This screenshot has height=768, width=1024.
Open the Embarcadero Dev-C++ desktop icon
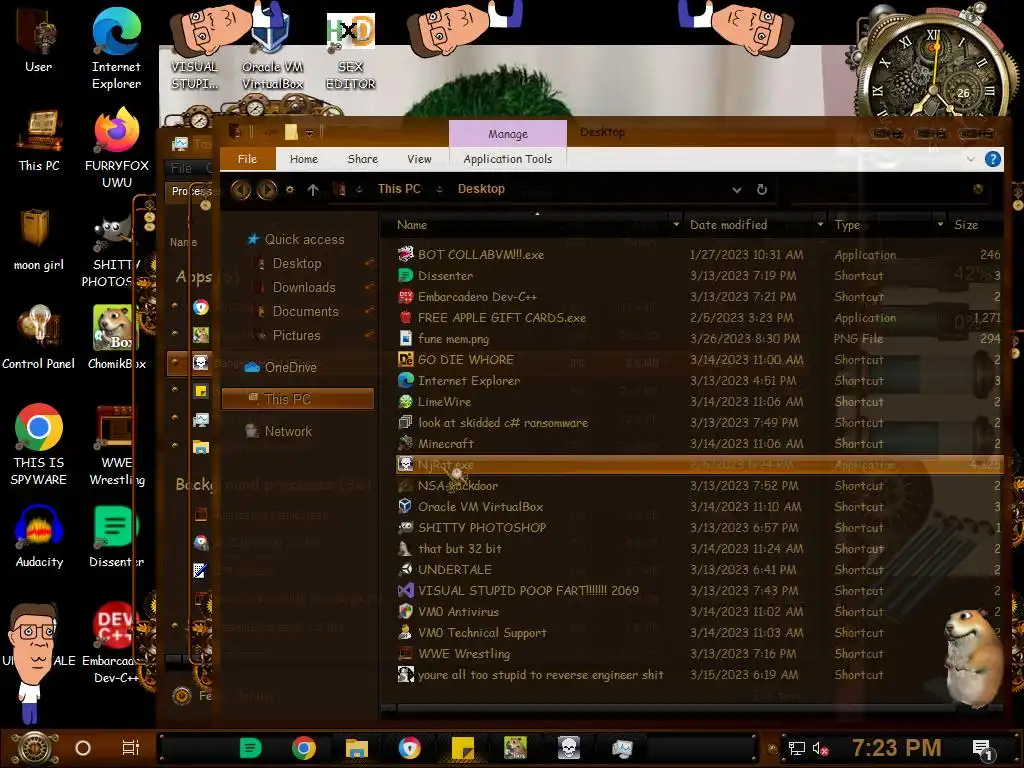[x=114, y=643]
